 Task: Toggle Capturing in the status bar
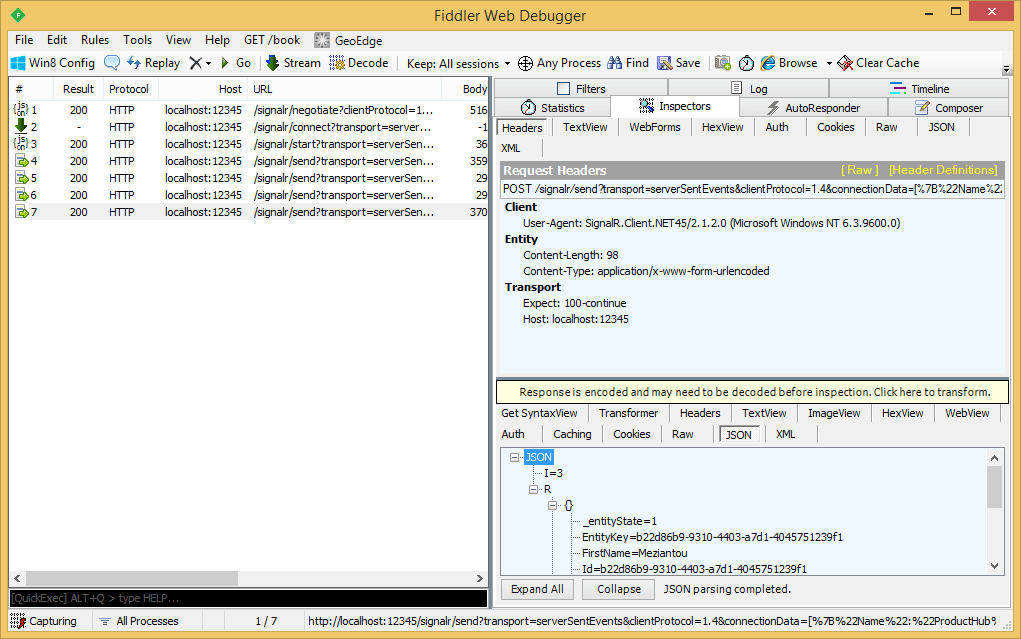(44, 621)
